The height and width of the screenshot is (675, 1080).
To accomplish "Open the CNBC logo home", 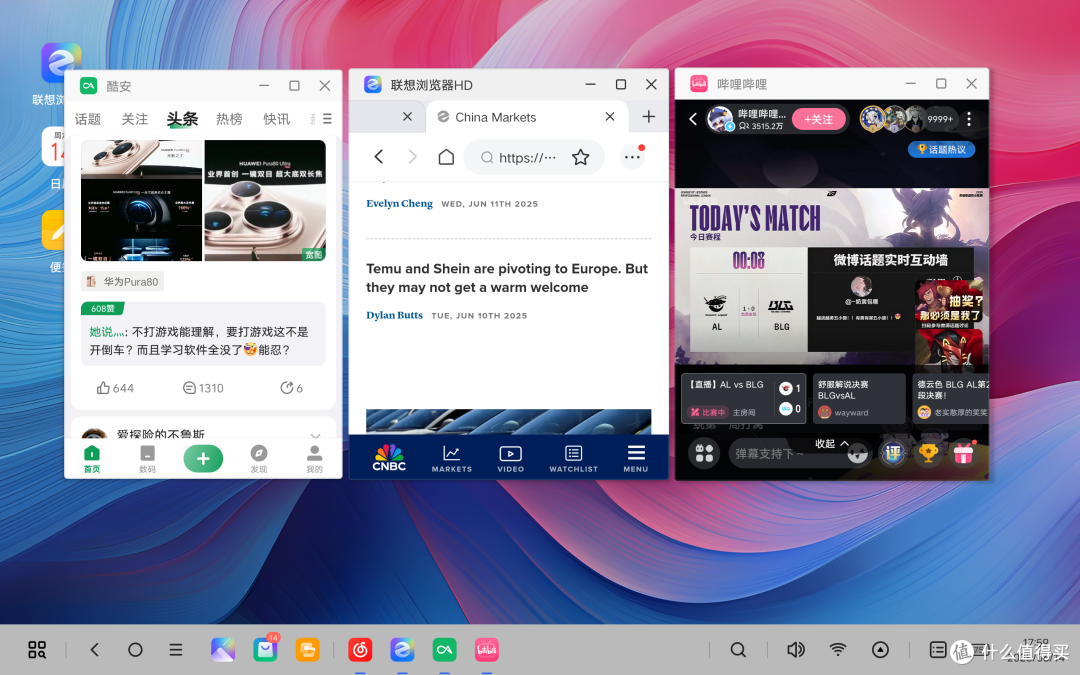I will (x=389, y=458).
